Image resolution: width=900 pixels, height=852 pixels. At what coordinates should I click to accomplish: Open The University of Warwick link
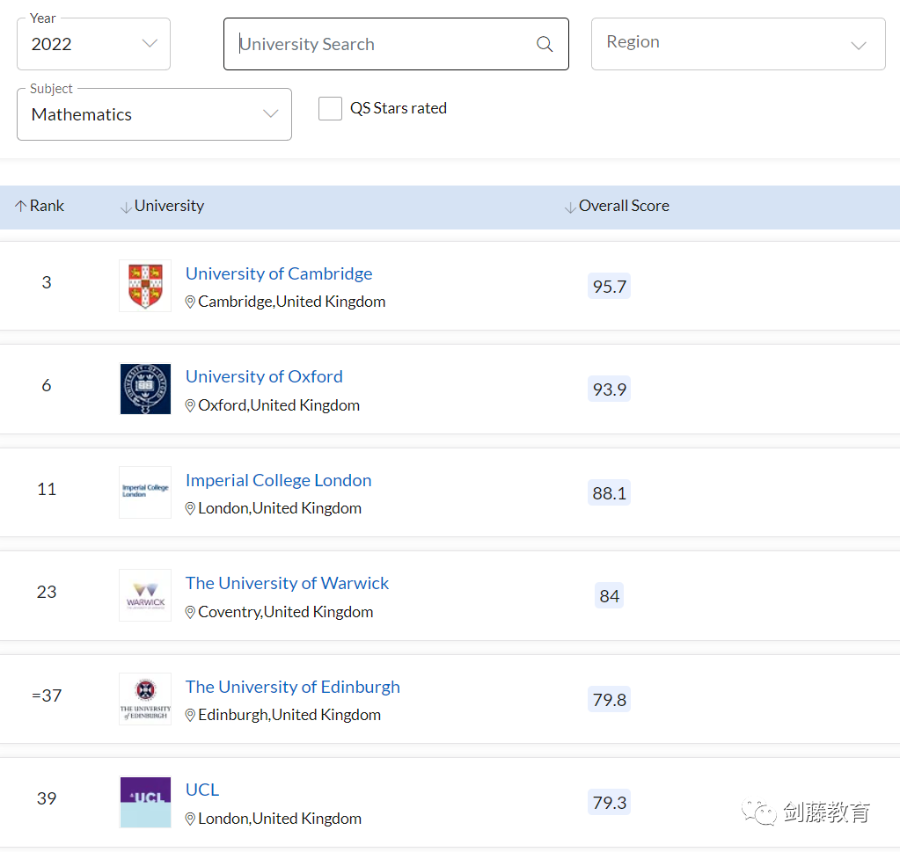pos(287,583)
